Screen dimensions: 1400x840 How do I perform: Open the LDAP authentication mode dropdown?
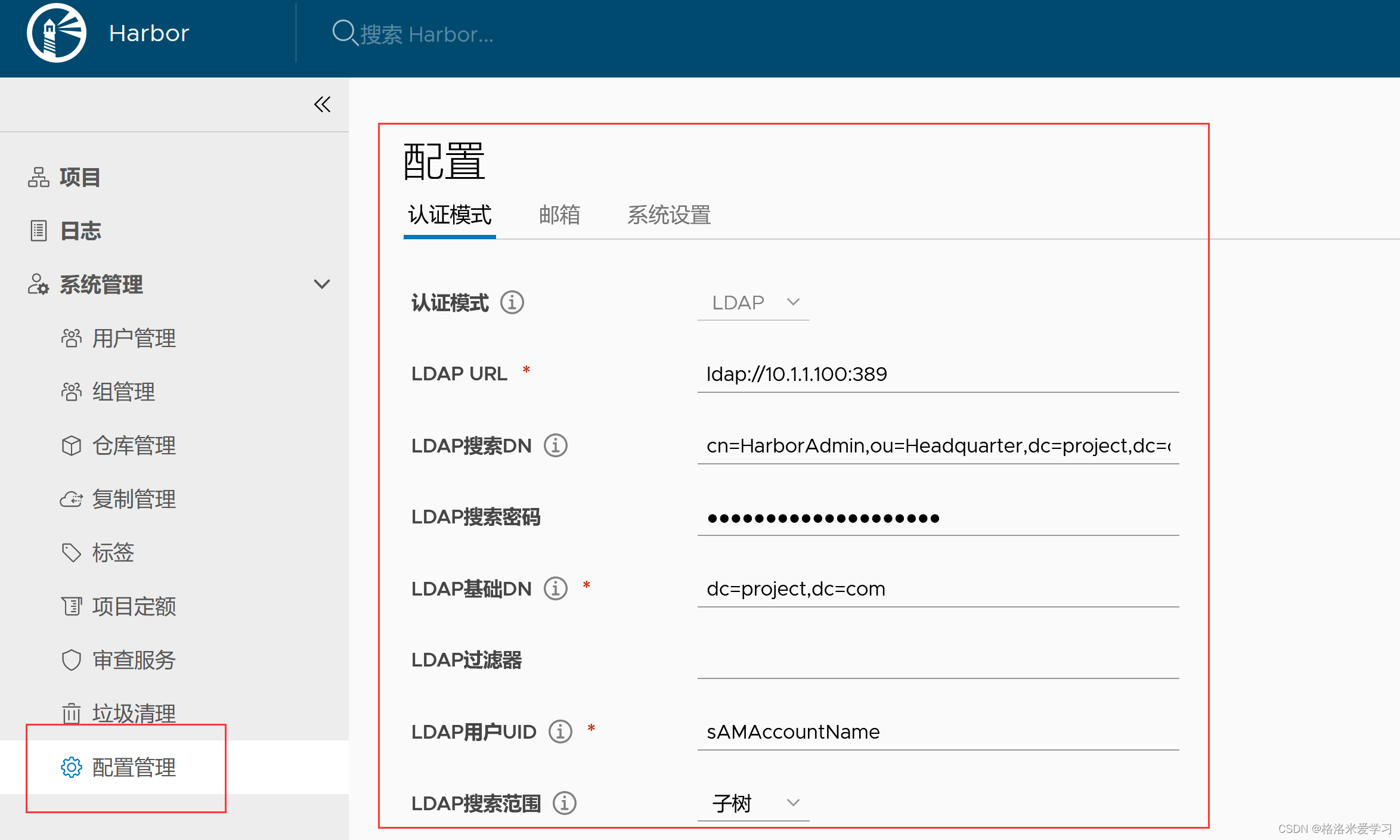pyautogui.click(x=754, y=303)
